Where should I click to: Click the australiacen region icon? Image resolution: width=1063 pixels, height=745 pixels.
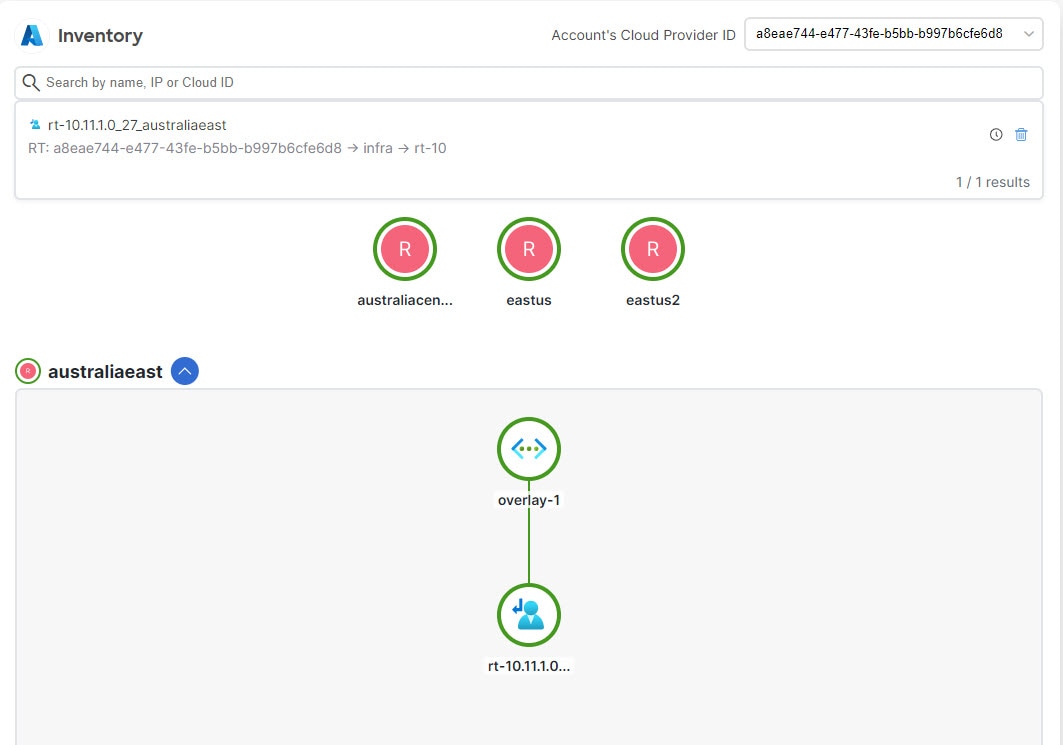coord(405,249)
